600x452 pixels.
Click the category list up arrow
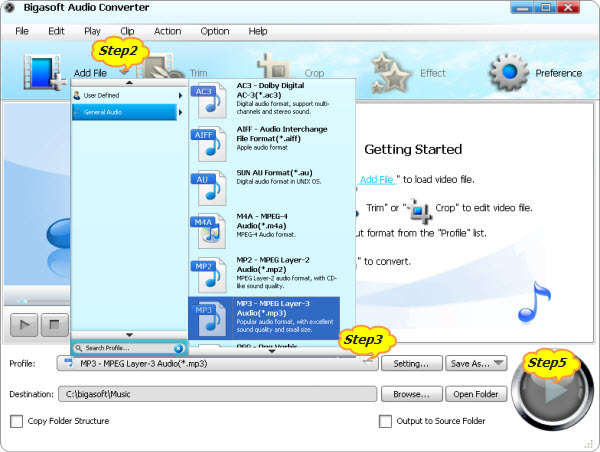click(x=129, y=83)
